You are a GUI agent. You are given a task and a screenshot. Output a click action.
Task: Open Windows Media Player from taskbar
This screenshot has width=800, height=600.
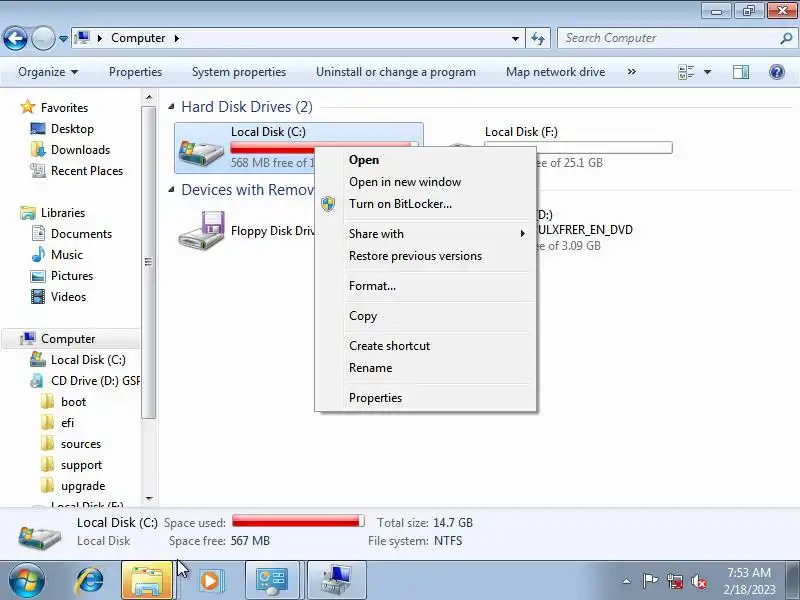coord(210,580)
